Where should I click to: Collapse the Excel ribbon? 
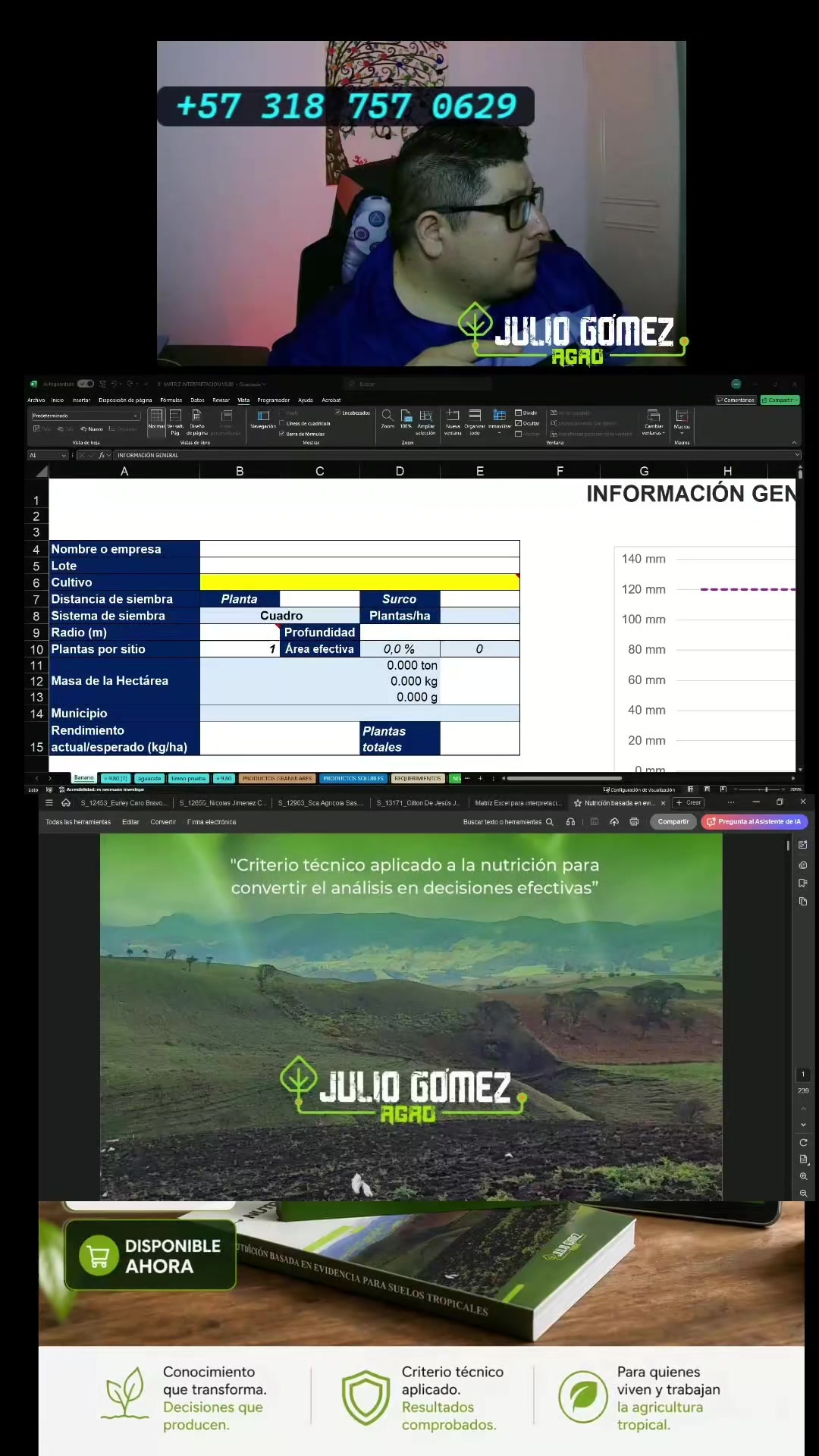794,443
